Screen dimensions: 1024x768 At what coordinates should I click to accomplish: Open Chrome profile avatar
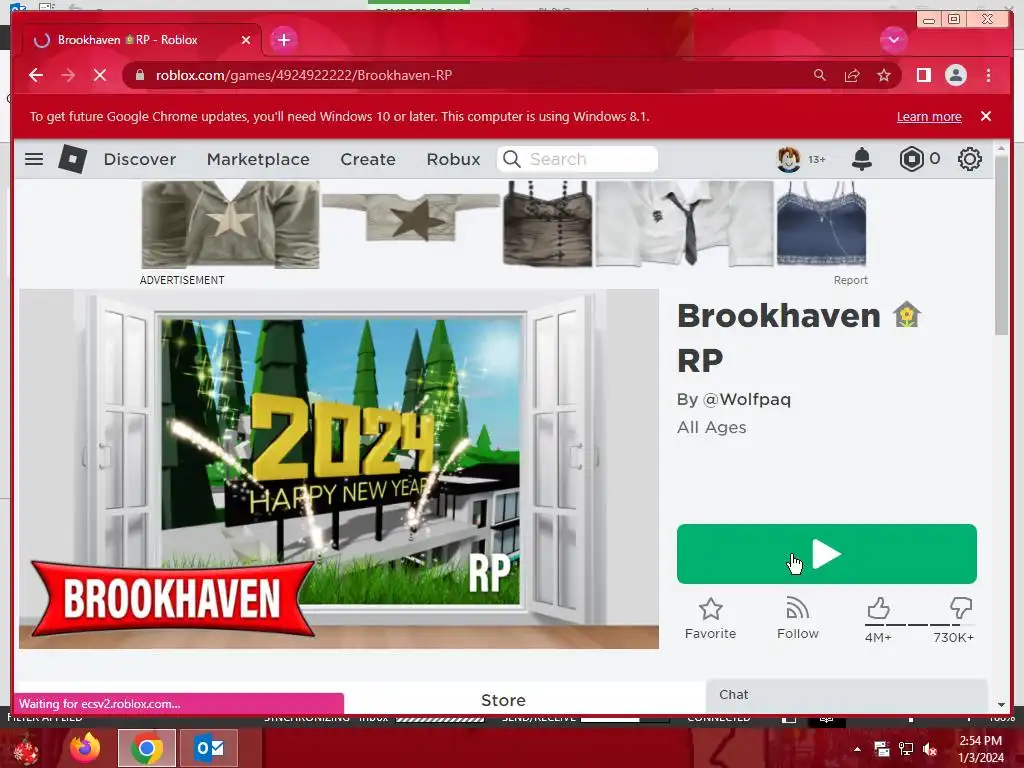955,75
